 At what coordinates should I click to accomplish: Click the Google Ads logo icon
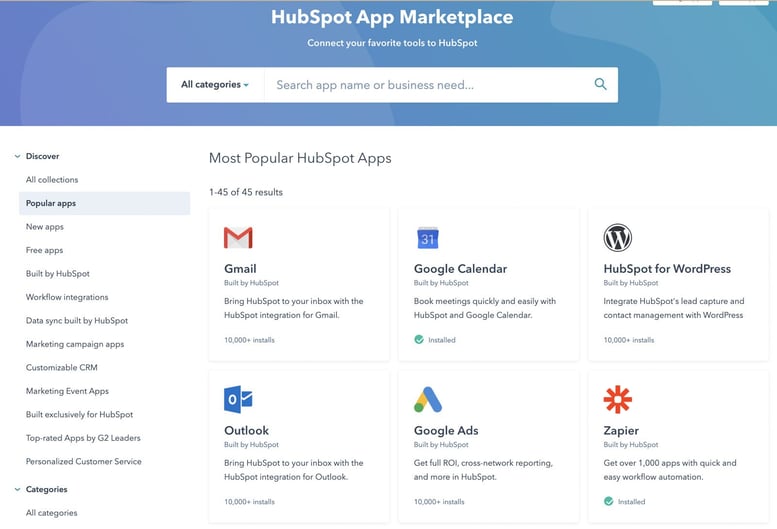tap(428, 400)
